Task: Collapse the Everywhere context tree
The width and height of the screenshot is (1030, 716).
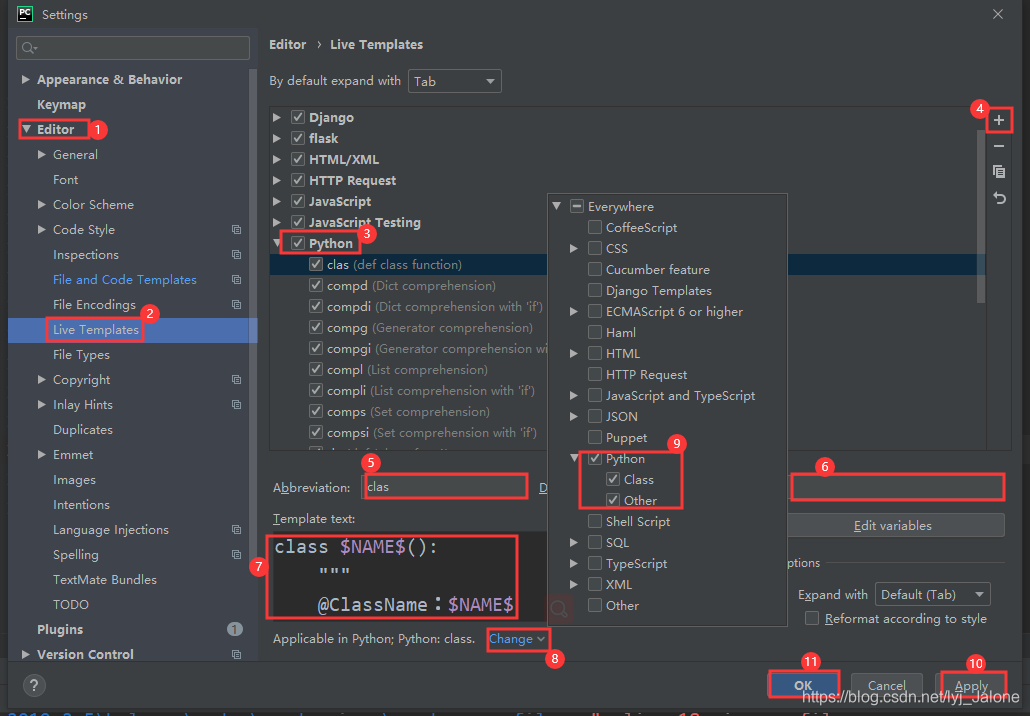Action: point(556,206)
